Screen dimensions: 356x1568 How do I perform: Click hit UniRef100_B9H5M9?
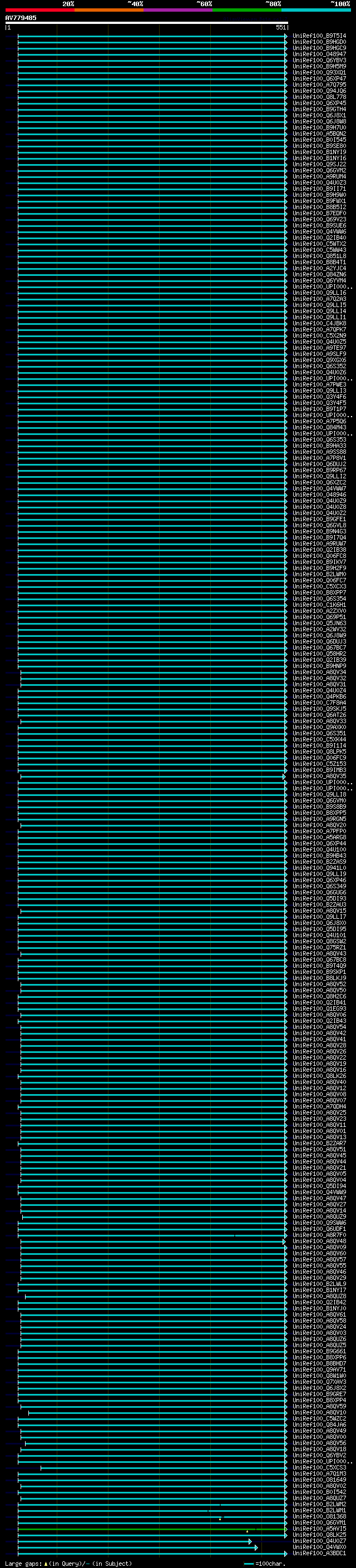pyautogui.click(x=319, y=66)
